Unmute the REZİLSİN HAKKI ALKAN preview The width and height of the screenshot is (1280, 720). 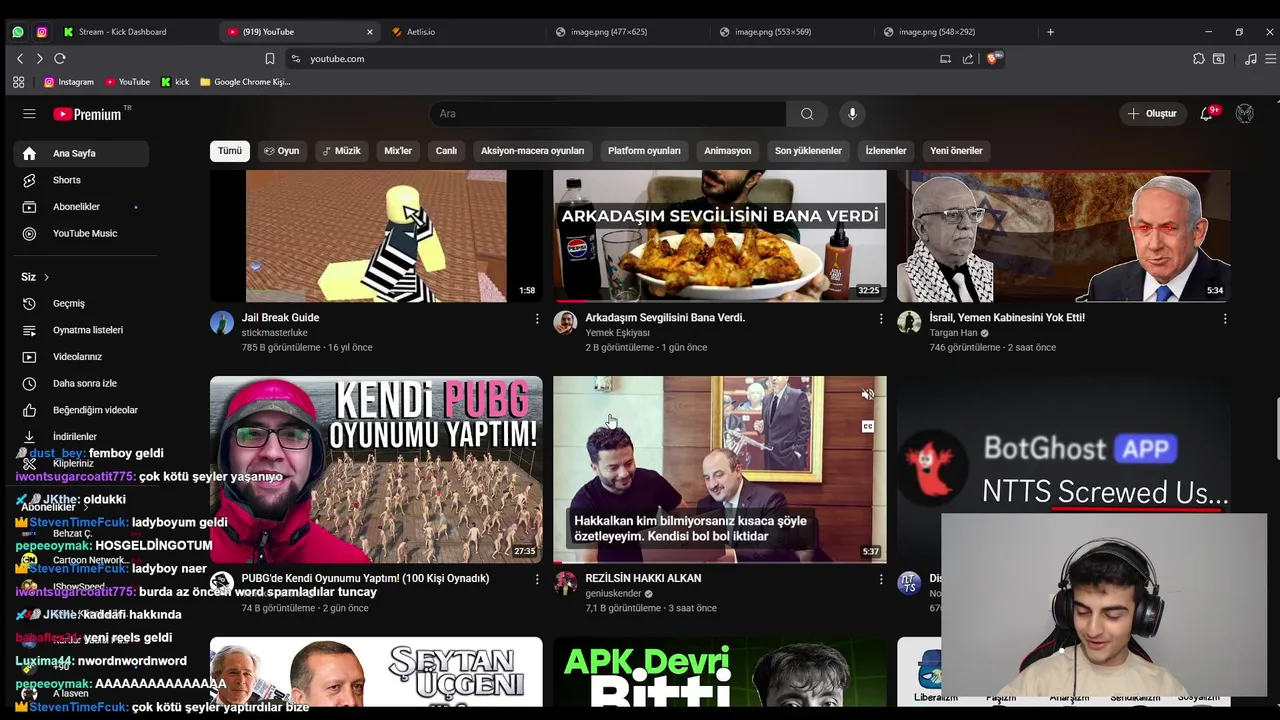click(x=868, y=395)
